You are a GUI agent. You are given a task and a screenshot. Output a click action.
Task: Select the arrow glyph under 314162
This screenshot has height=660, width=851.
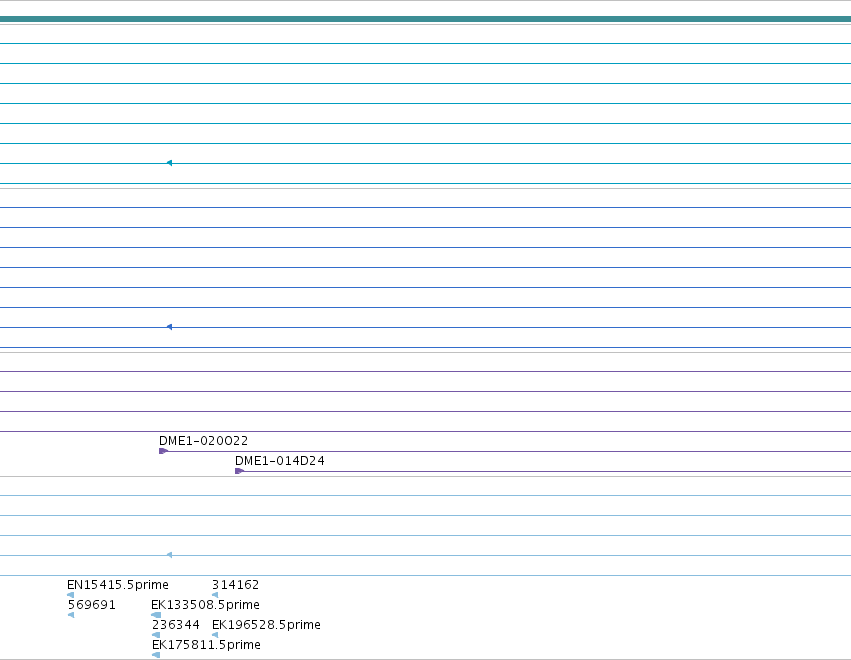(215, 595)
